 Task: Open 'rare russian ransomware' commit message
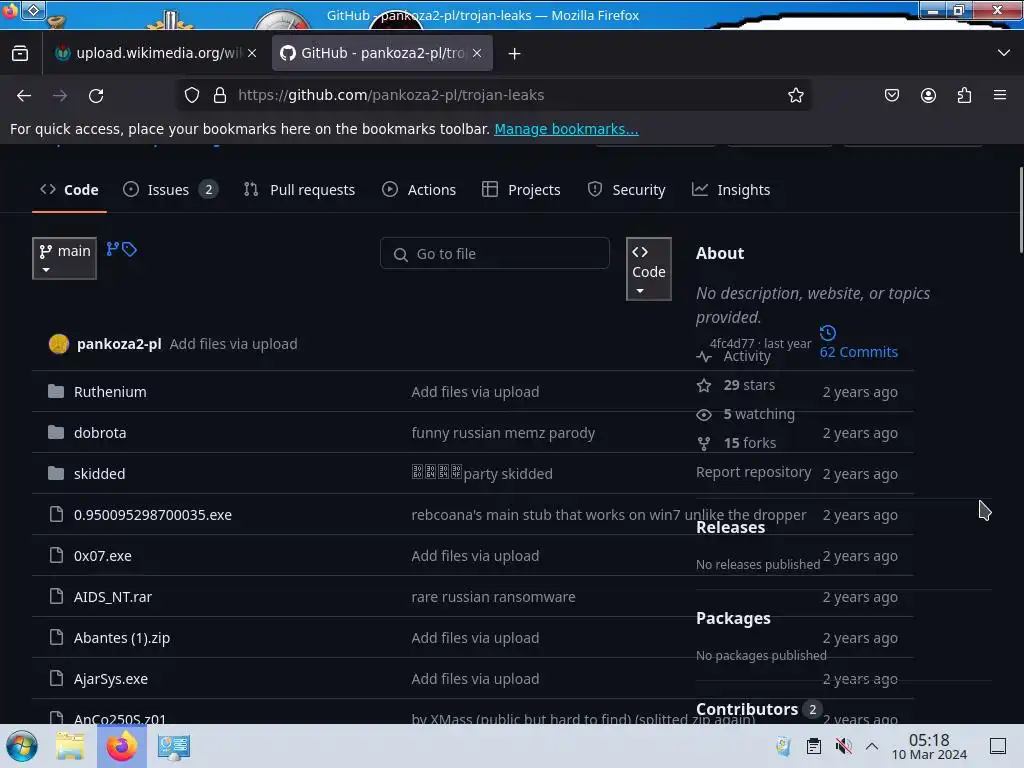click(x=493, y=597)
